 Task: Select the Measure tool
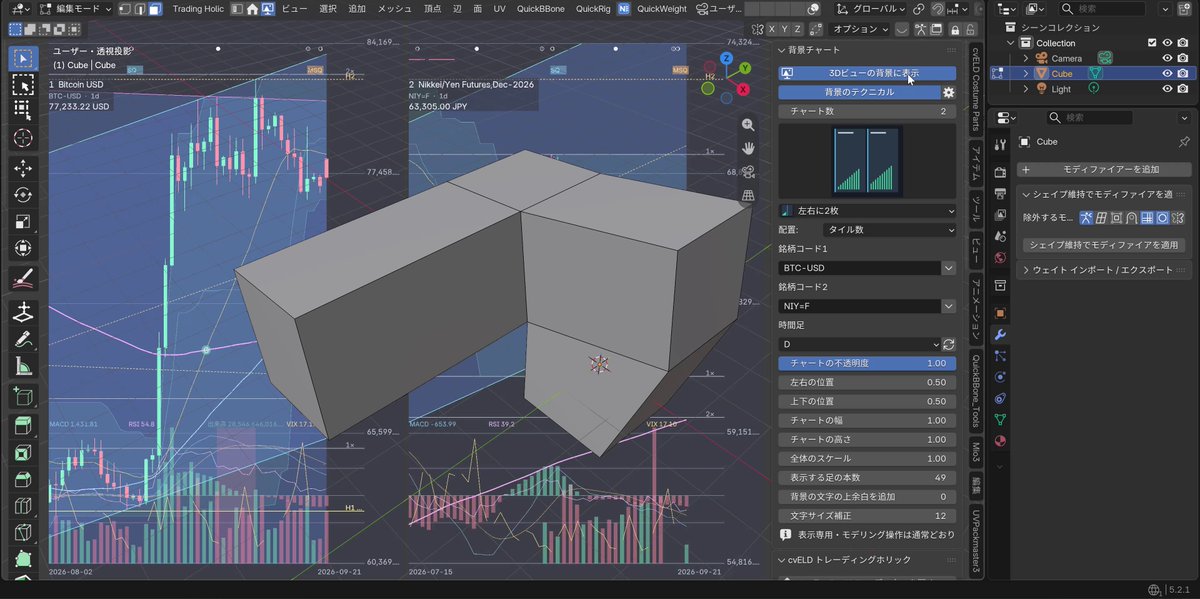click(23, 366)
